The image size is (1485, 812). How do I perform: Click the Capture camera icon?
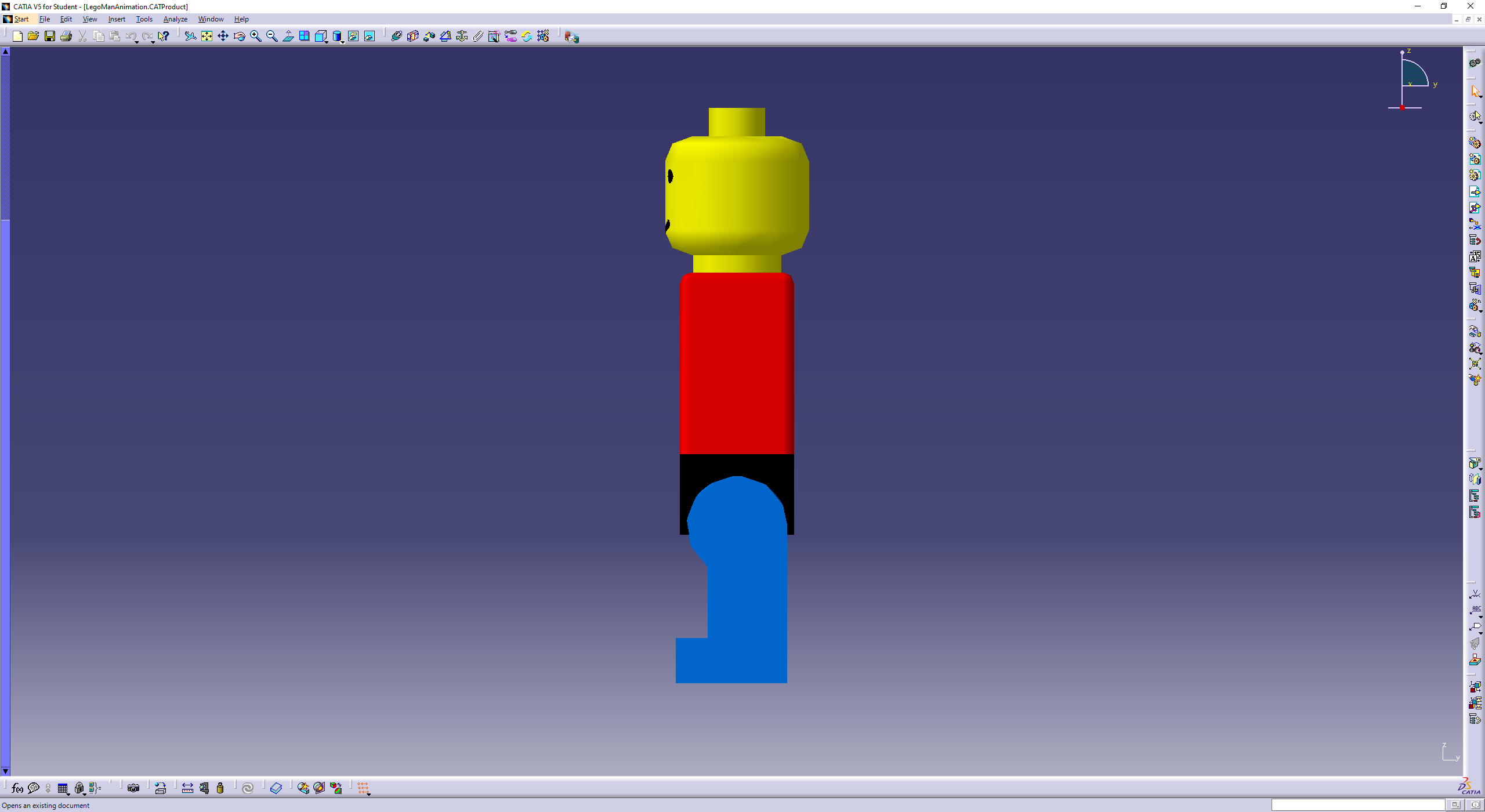133,788
